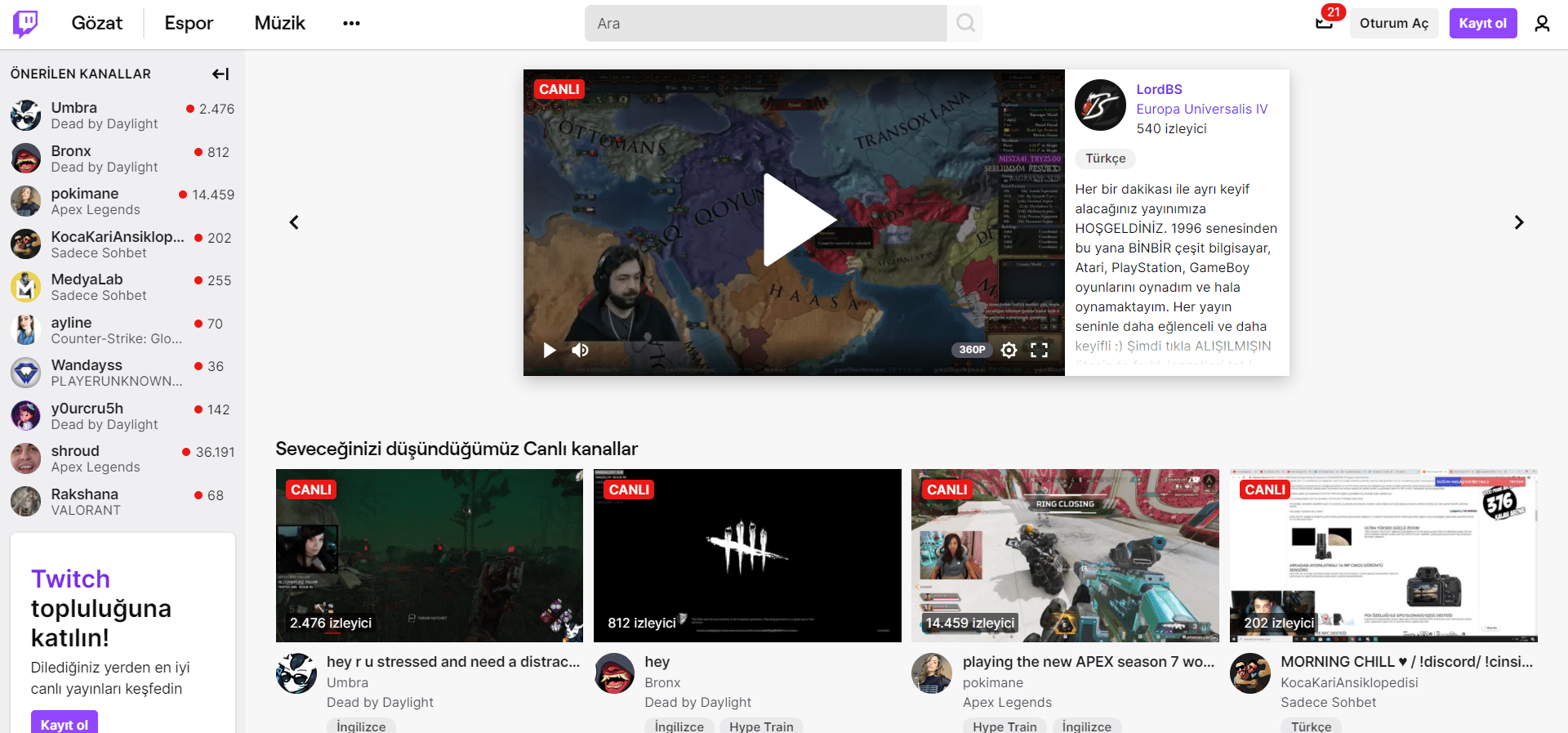Click the Hype Train tag under Bronx's stream
1568x733 pixels.
click(761, 726)
